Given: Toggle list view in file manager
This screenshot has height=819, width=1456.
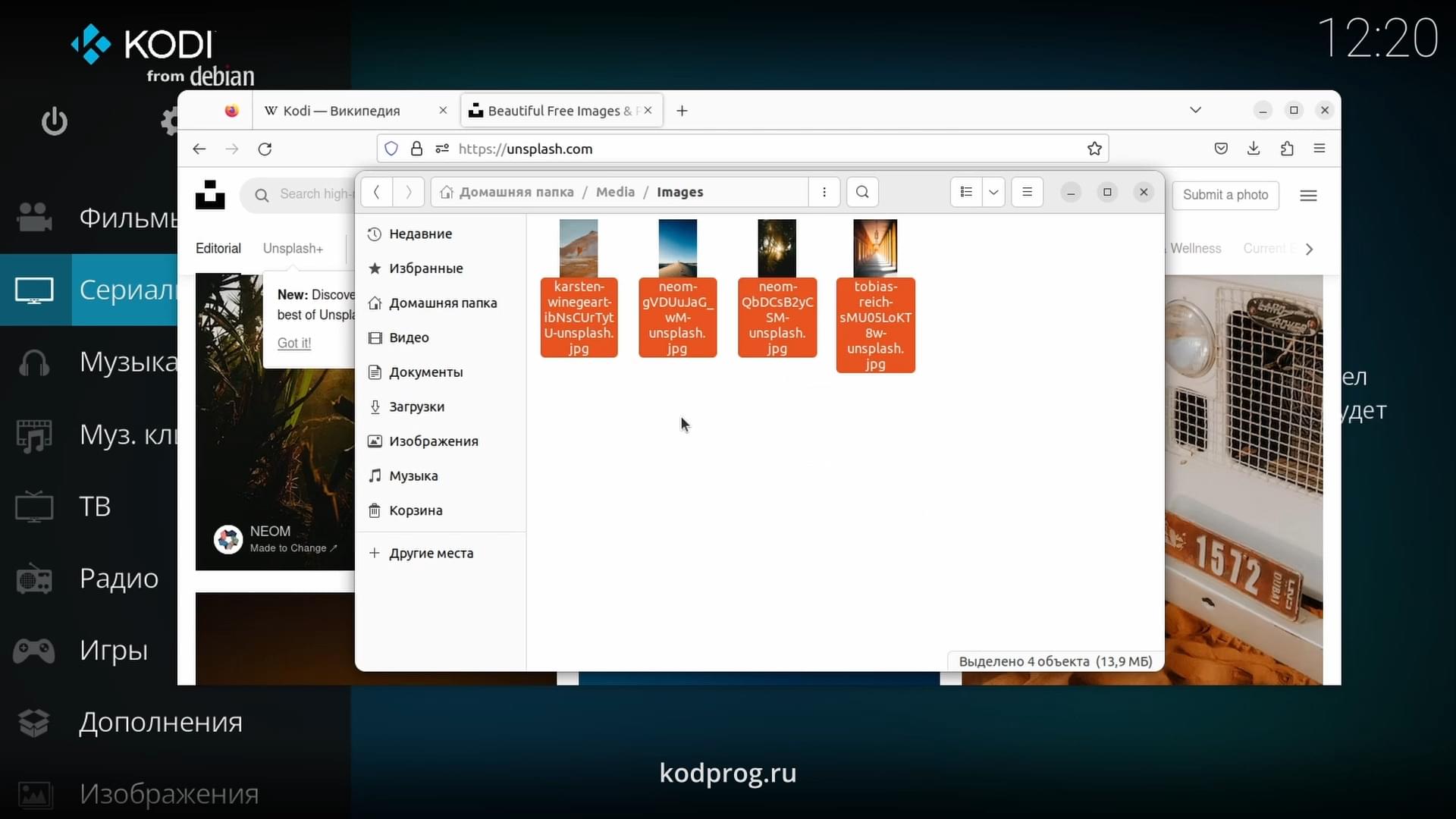Looking at the screenshot, I should [966, 192].
